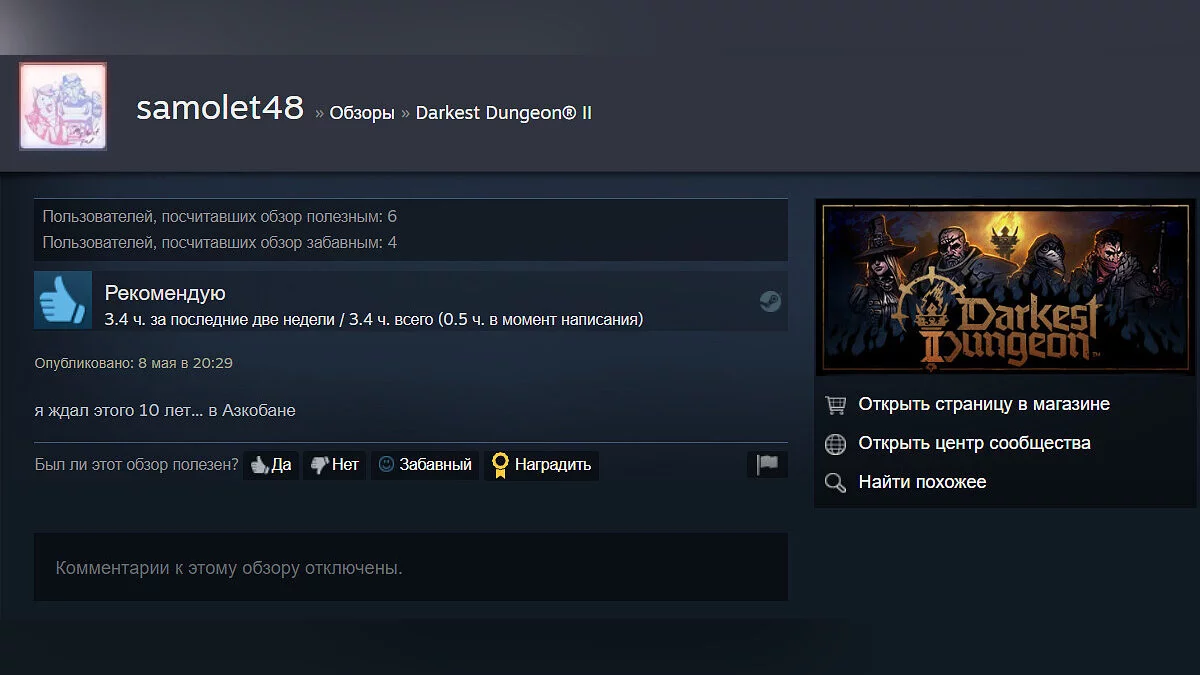Screen dimensions: 1200x675
Task: Mark the review as Забавный
Action: tap(425, 465)
